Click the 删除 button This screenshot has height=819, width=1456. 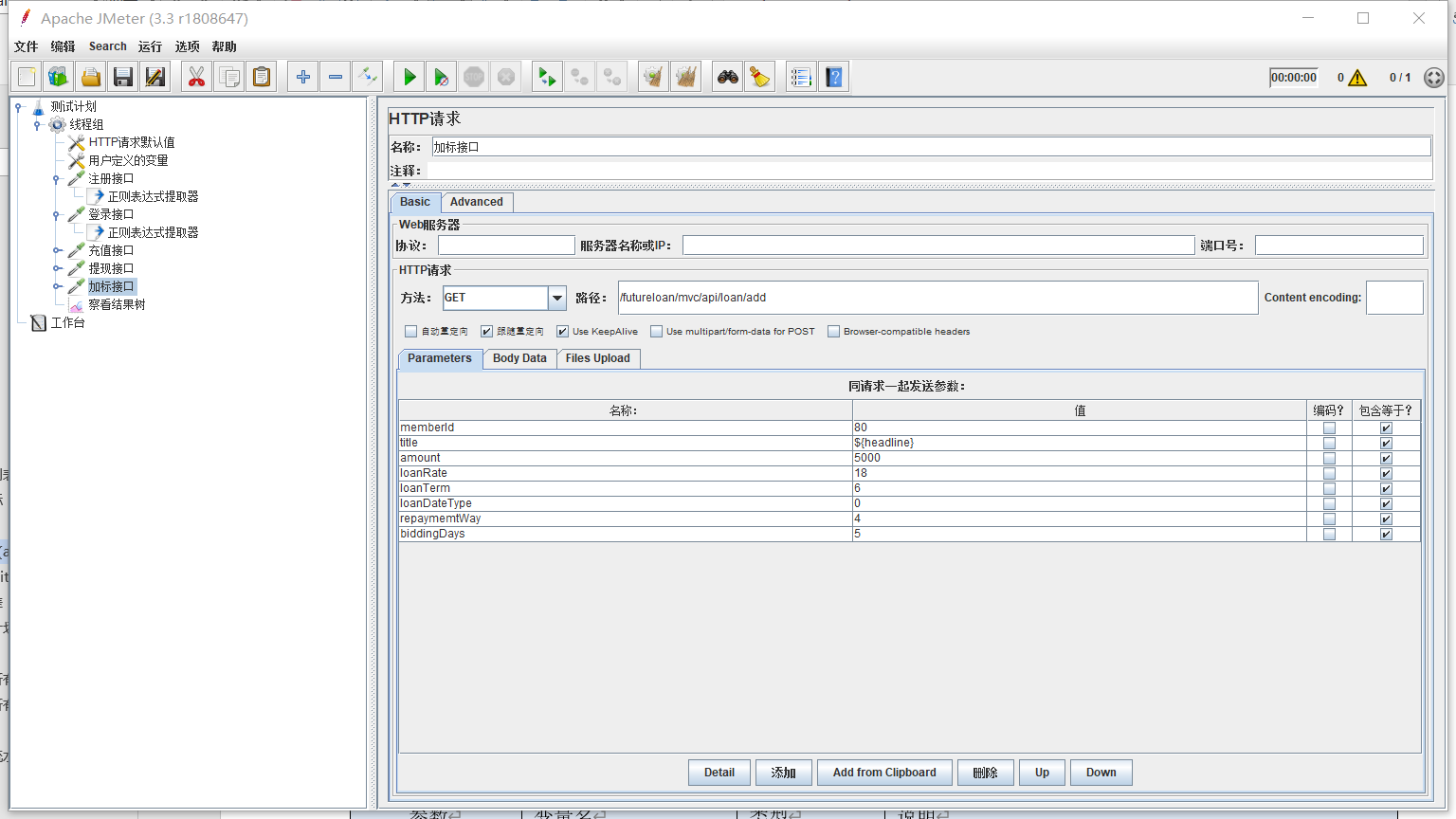click(986, 773)
